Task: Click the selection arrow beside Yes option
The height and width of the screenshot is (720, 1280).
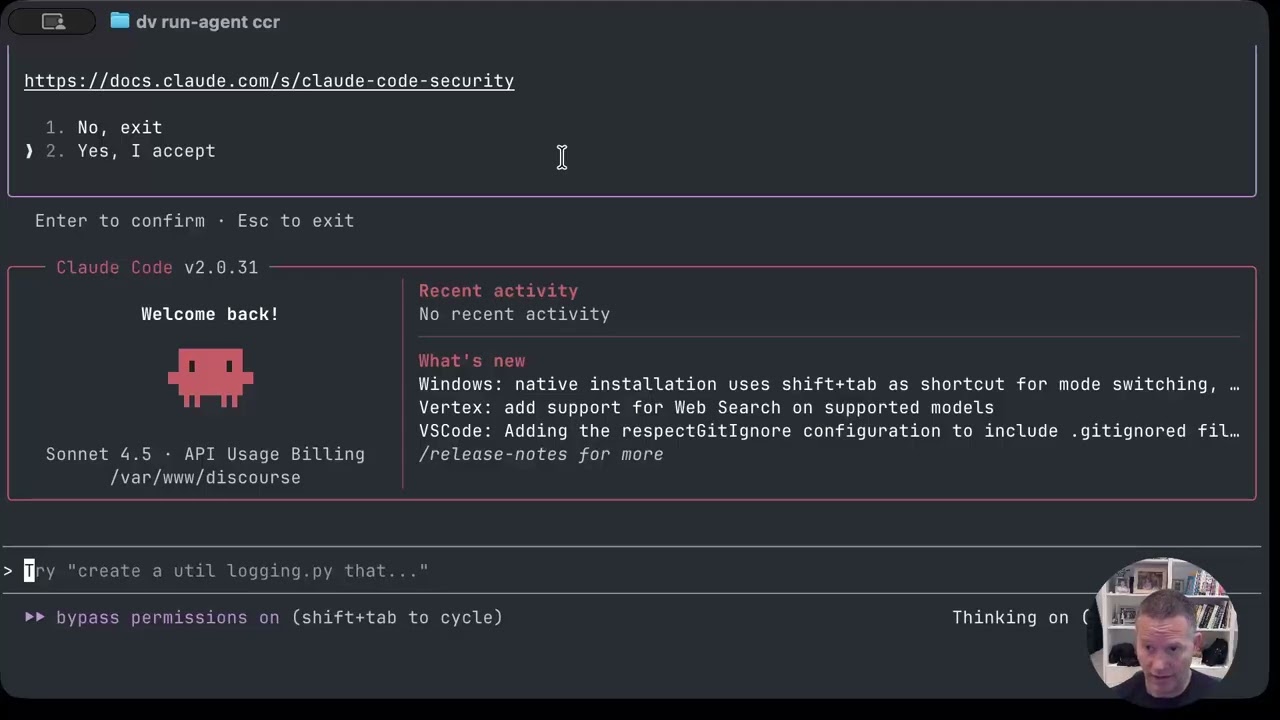Action: [x=29, y=151]
